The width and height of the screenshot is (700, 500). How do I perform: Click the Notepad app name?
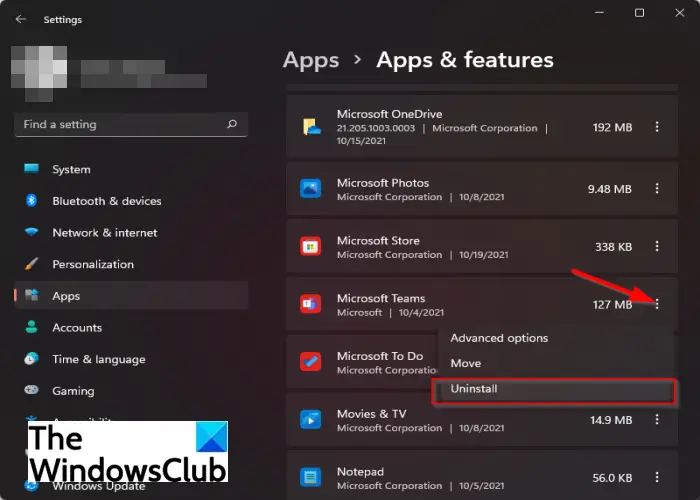point(360,471)
